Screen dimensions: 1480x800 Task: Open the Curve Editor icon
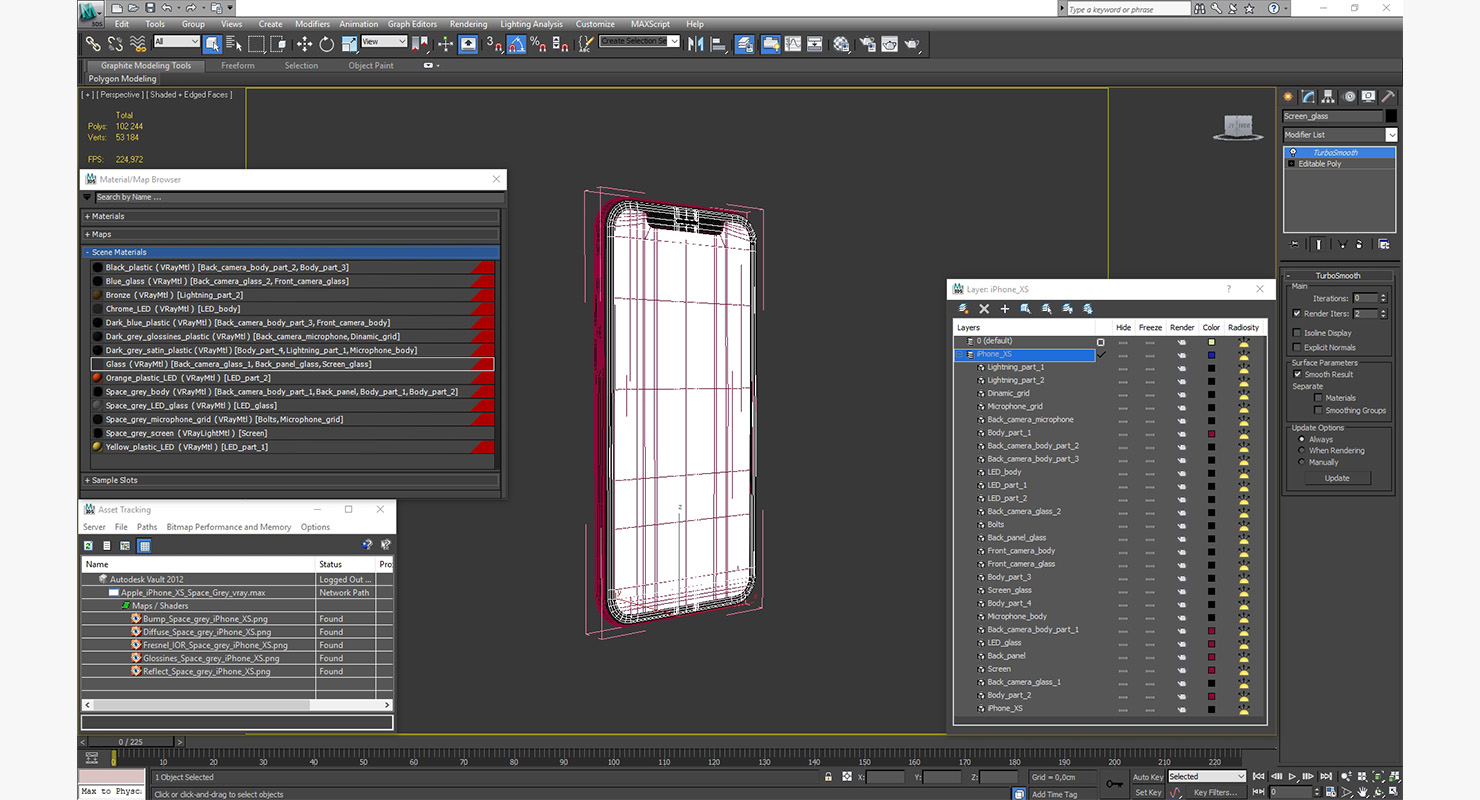[x=793, y=44]
